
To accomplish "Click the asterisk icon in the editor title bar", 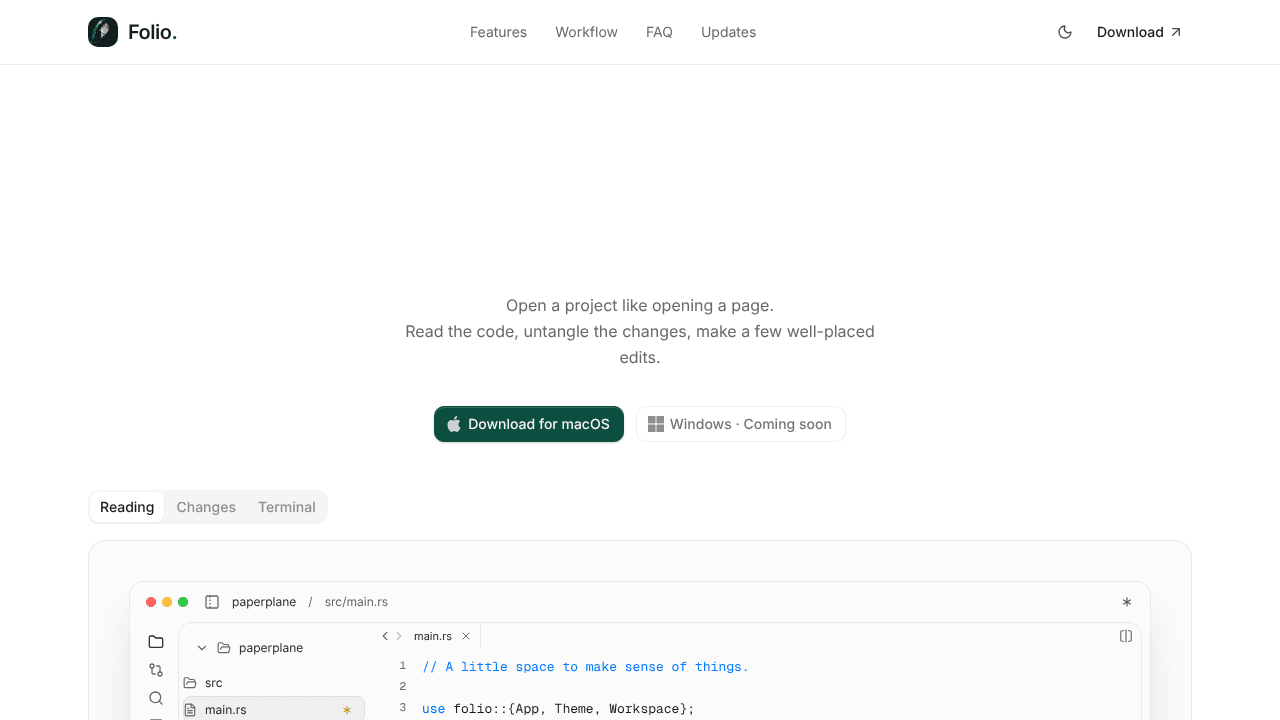I will (x=1127, y=602).
